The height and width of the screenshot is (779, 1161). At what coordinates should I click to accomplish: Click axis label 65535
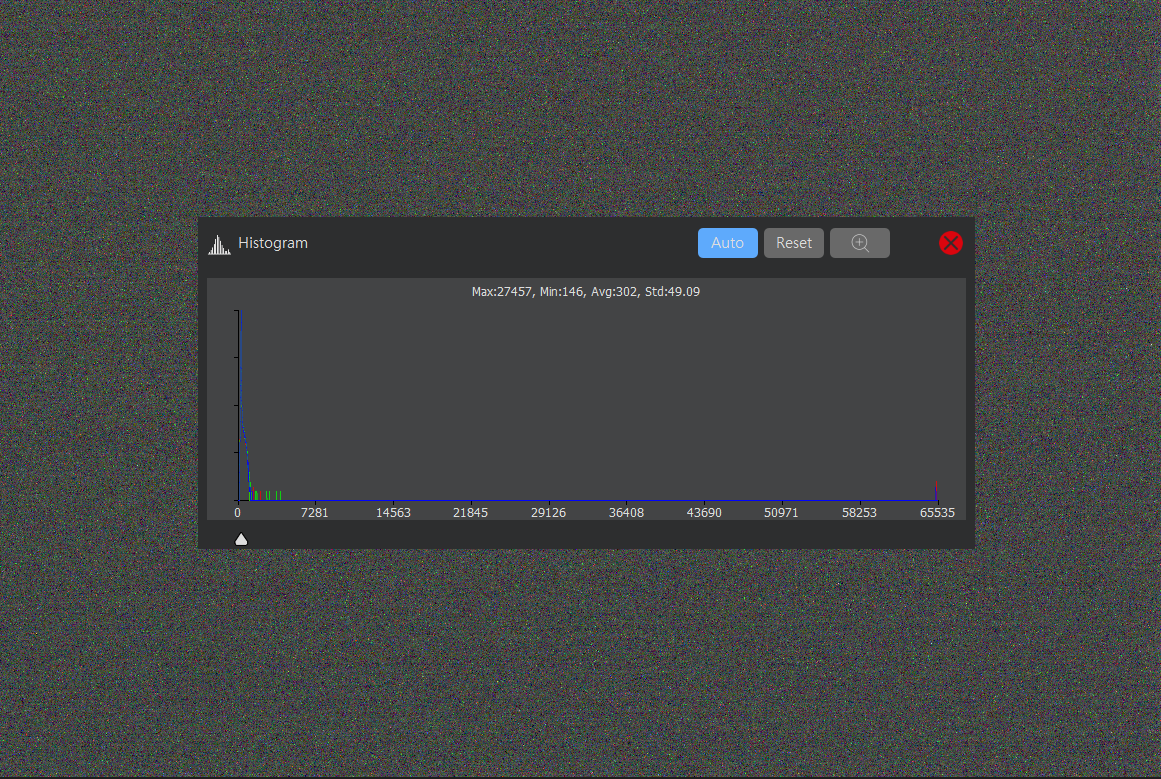click(937, 512)
